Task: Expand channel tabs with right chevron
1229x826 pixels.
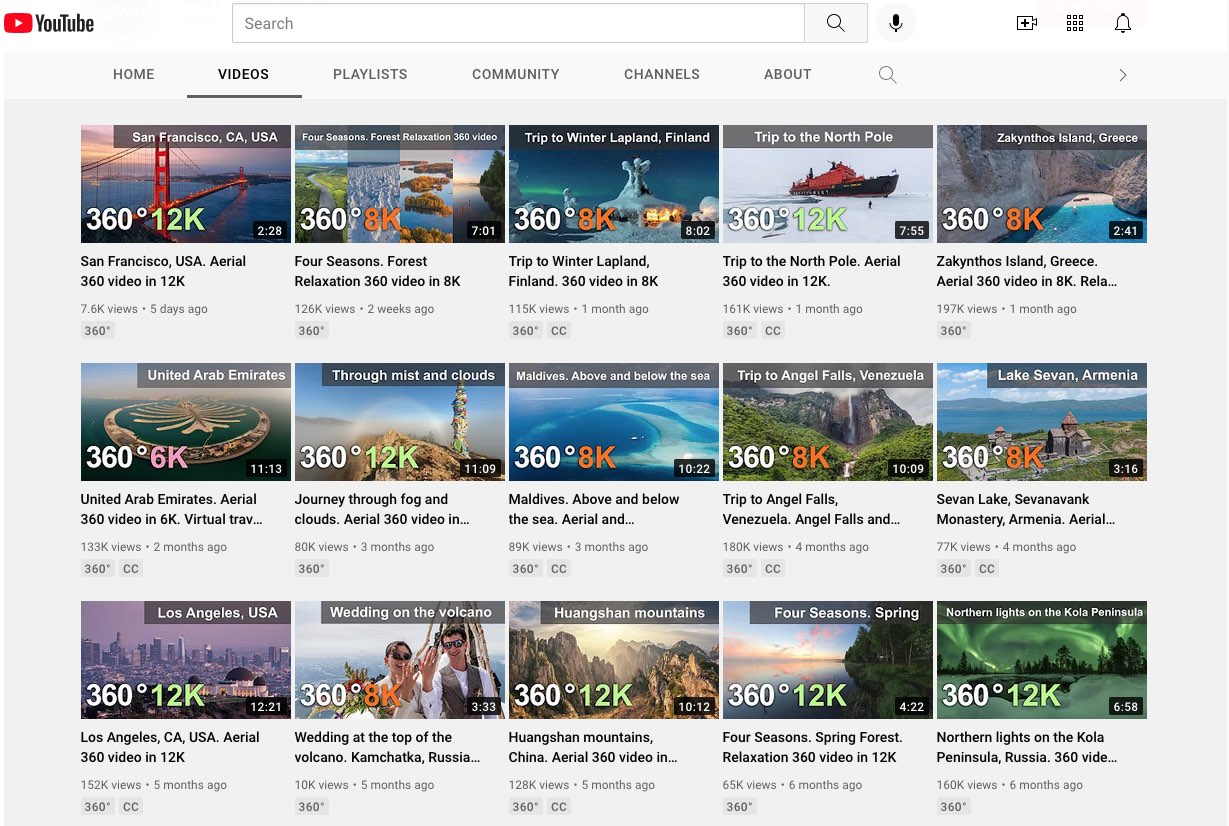Action: click(1122, 75)
